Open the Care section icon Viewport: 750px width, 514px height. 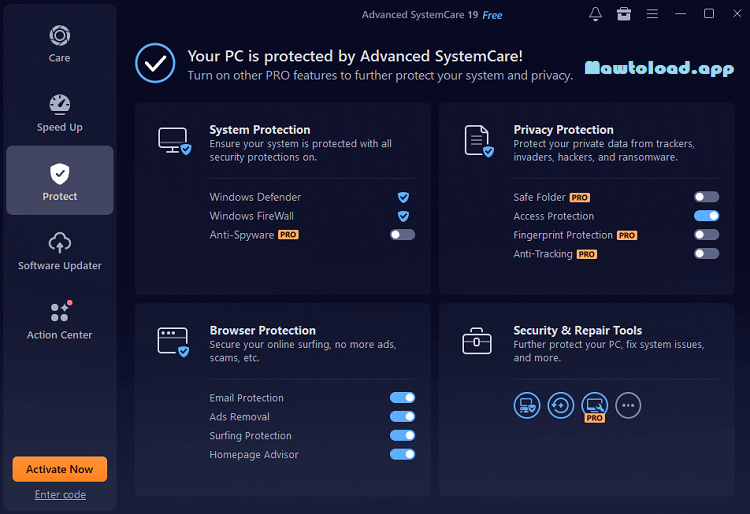(59, 35)
